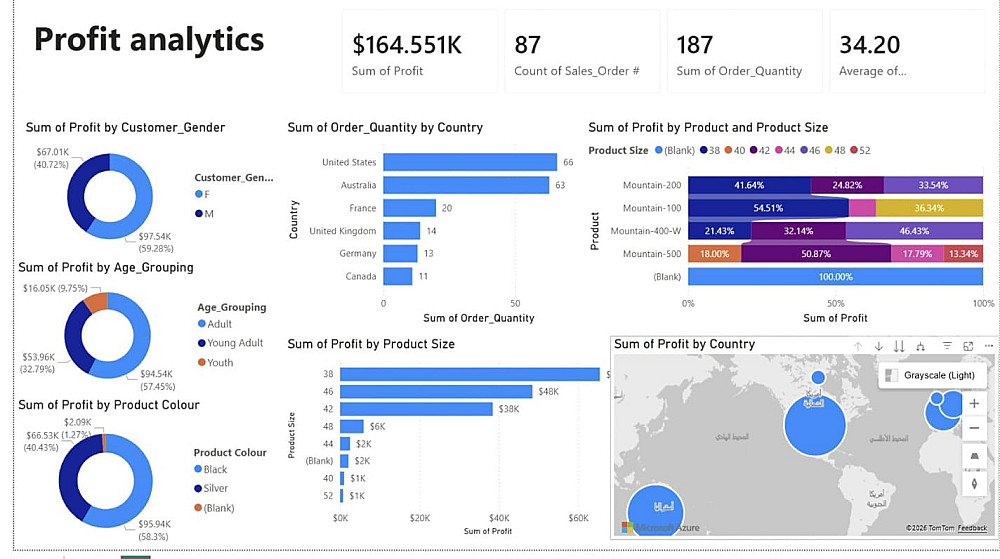Expand all down one level in hierarchy
The image size is (1000, 559).
[920, 346]
